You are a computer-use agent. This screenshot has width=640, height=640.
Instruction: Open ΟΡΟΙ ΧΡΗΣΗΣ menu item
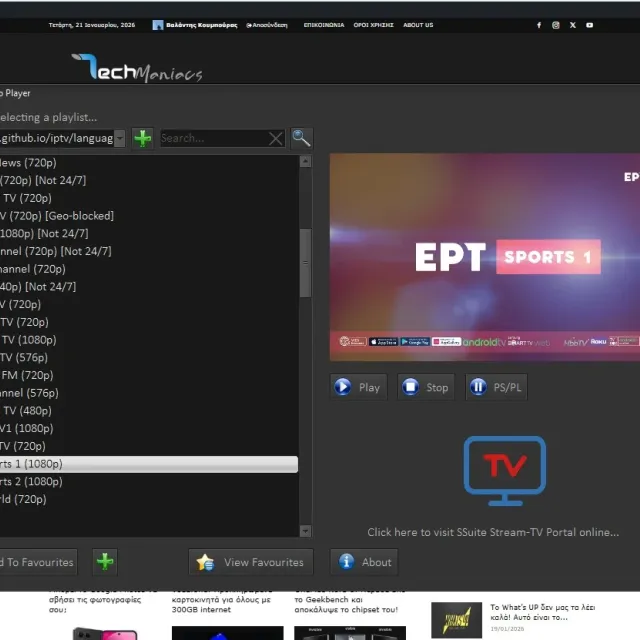click(x=373, y=25)
